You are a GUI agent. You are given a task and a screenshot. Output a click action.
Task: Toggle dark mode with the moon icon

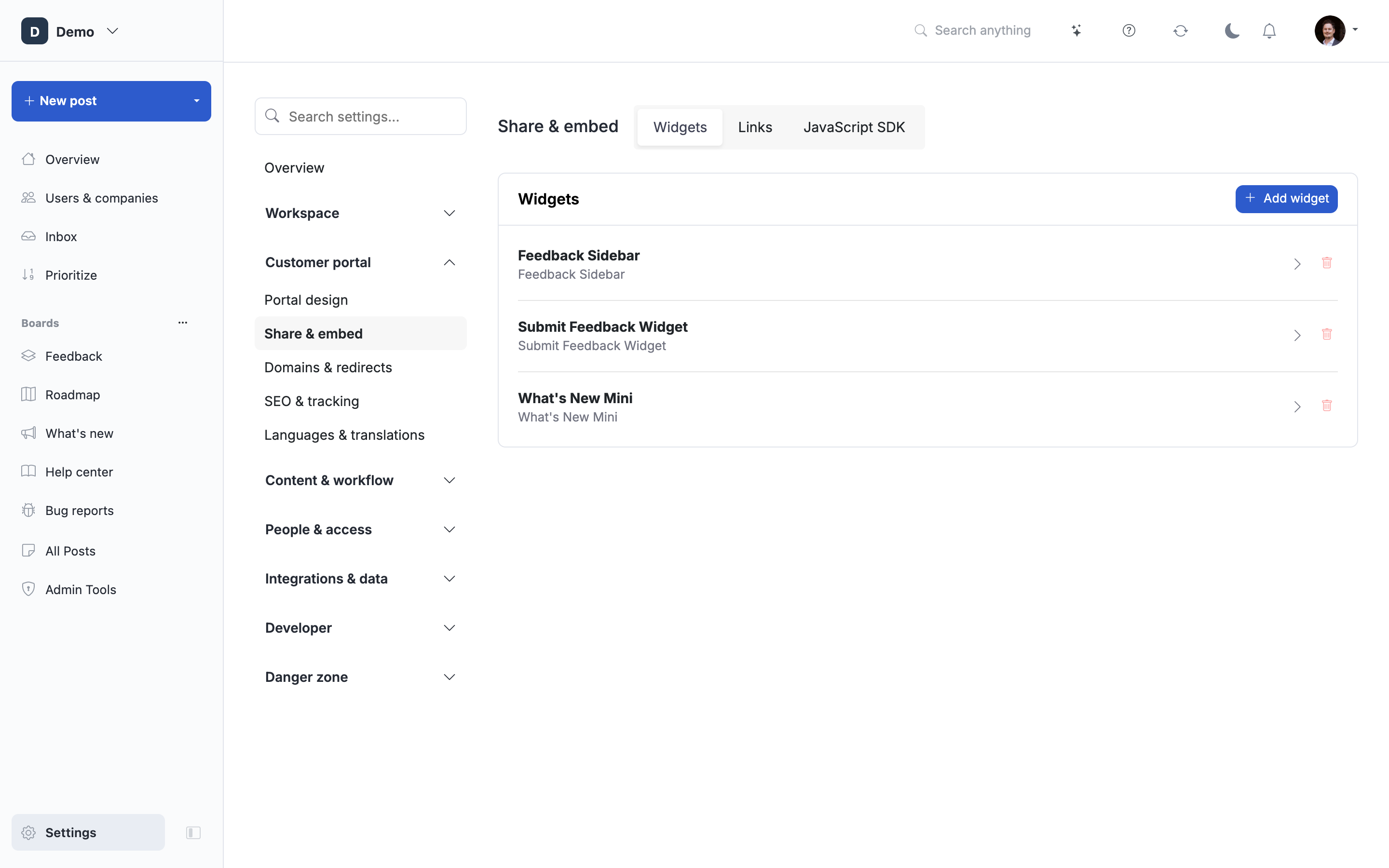(1232, 30)
